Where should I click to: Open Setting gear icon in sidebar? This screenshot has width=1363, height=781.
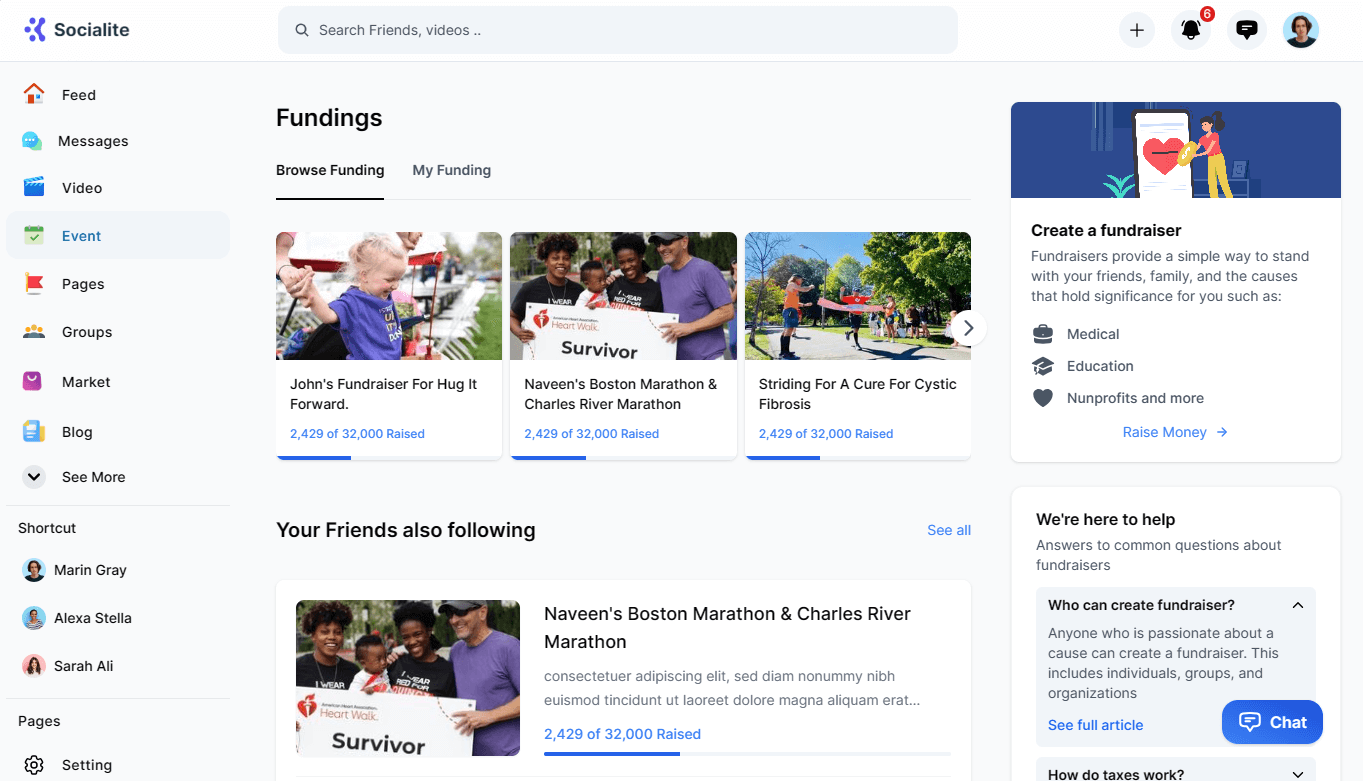click(x=34, y=764)
